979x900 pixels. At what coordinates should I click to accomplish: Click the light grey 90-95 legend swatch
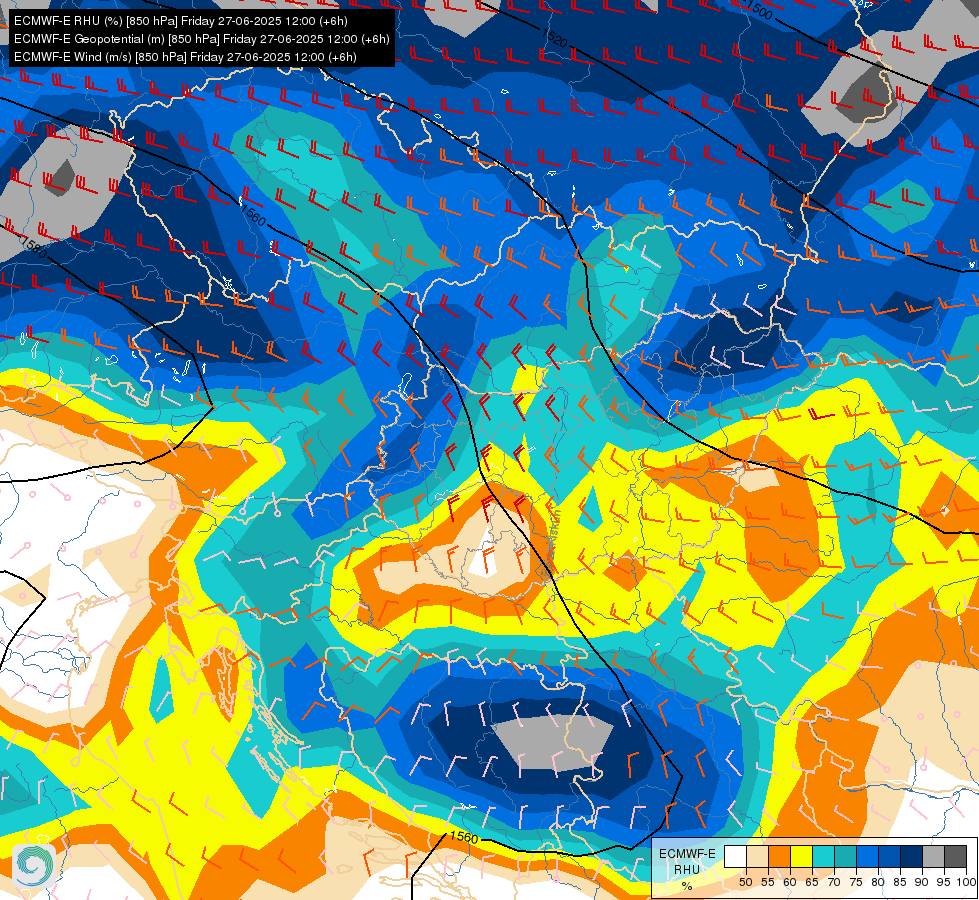(933, 856)
